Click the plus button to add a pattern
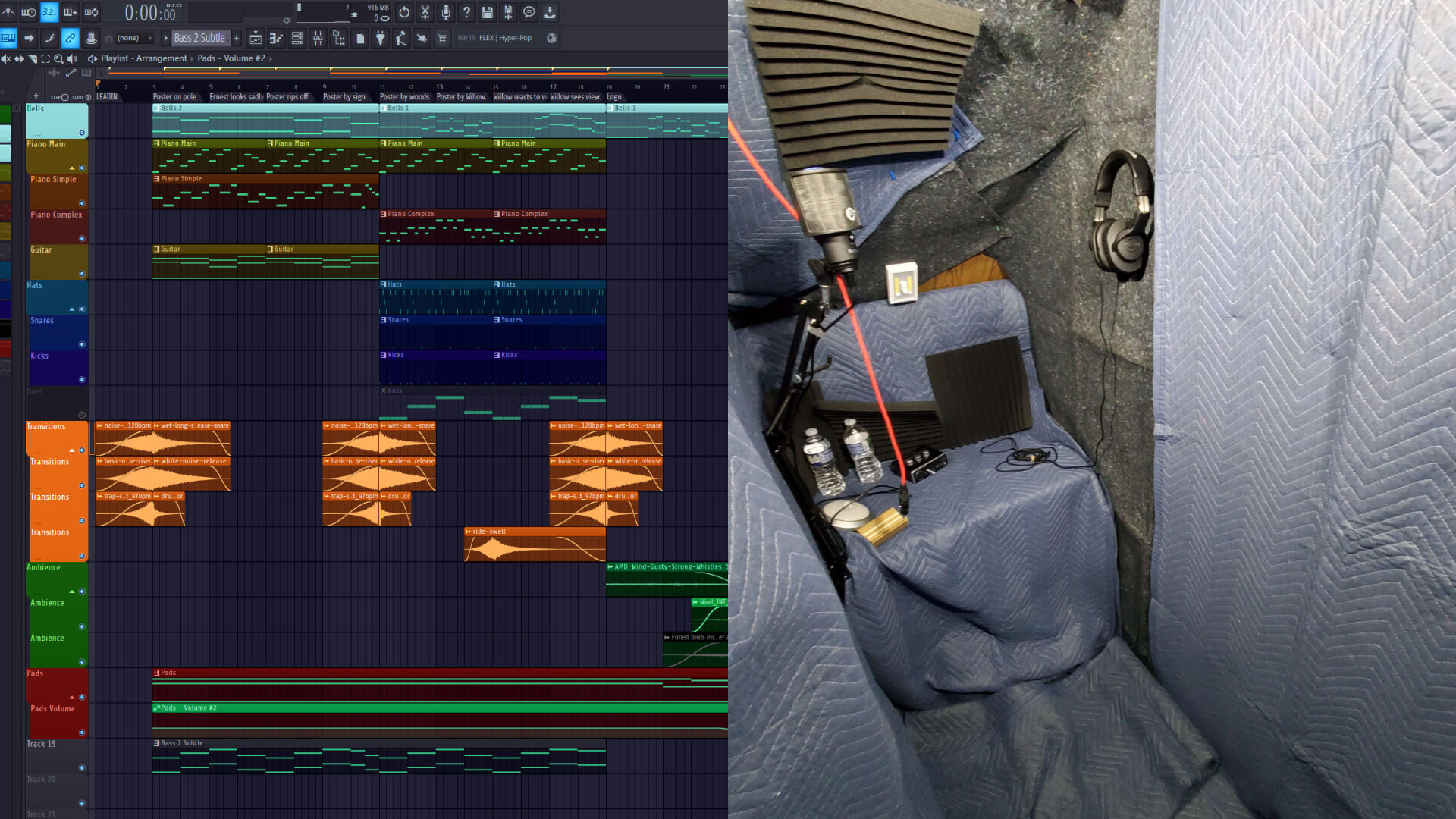This screenshot has height=819, width=1456. click(x=236, y=37)
